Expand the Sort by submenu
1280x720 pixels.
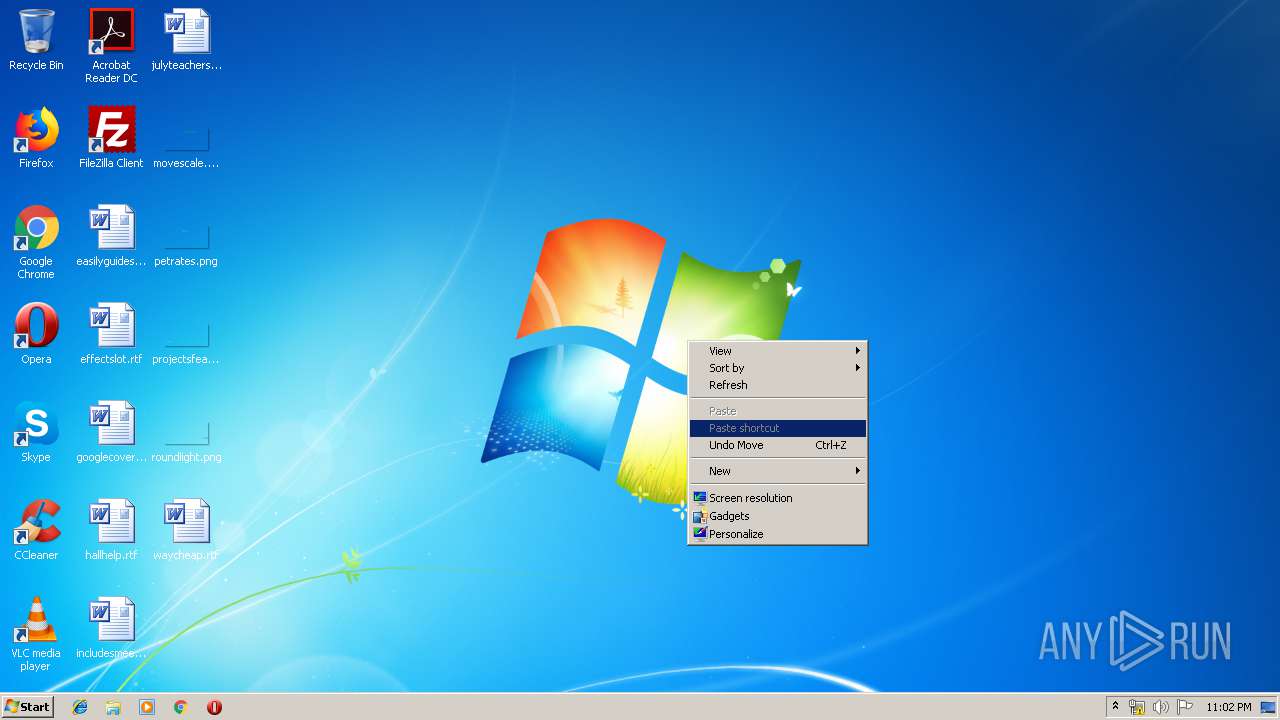coord(778,368)
